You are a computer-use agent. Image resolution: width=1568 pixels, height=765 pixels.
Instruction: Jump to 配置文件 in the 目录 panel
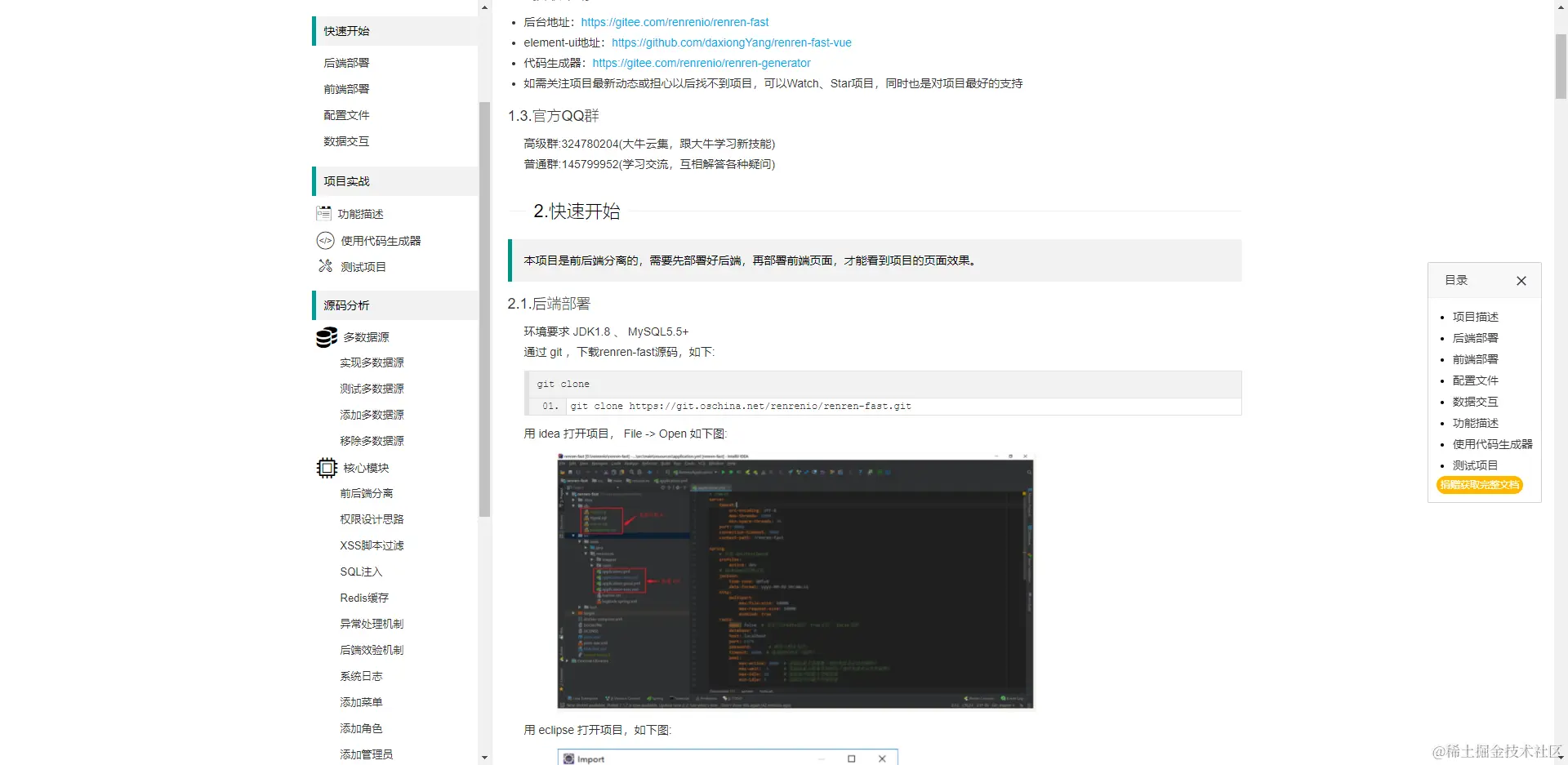pos(1475,380)
